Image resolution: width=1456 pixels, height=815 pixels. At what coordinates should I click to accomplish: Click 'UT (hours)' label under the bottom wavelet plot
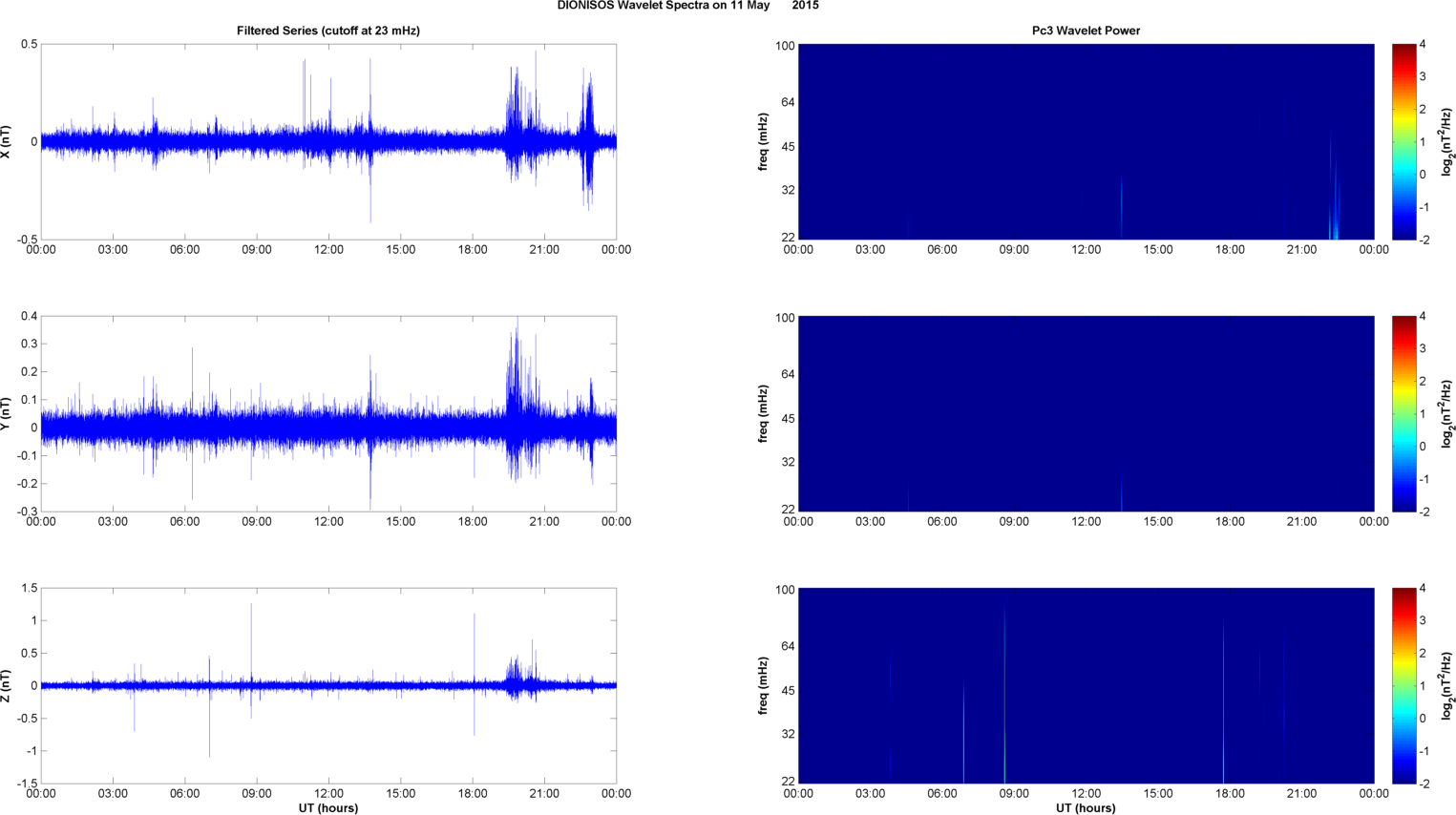tap(1086, 808)
